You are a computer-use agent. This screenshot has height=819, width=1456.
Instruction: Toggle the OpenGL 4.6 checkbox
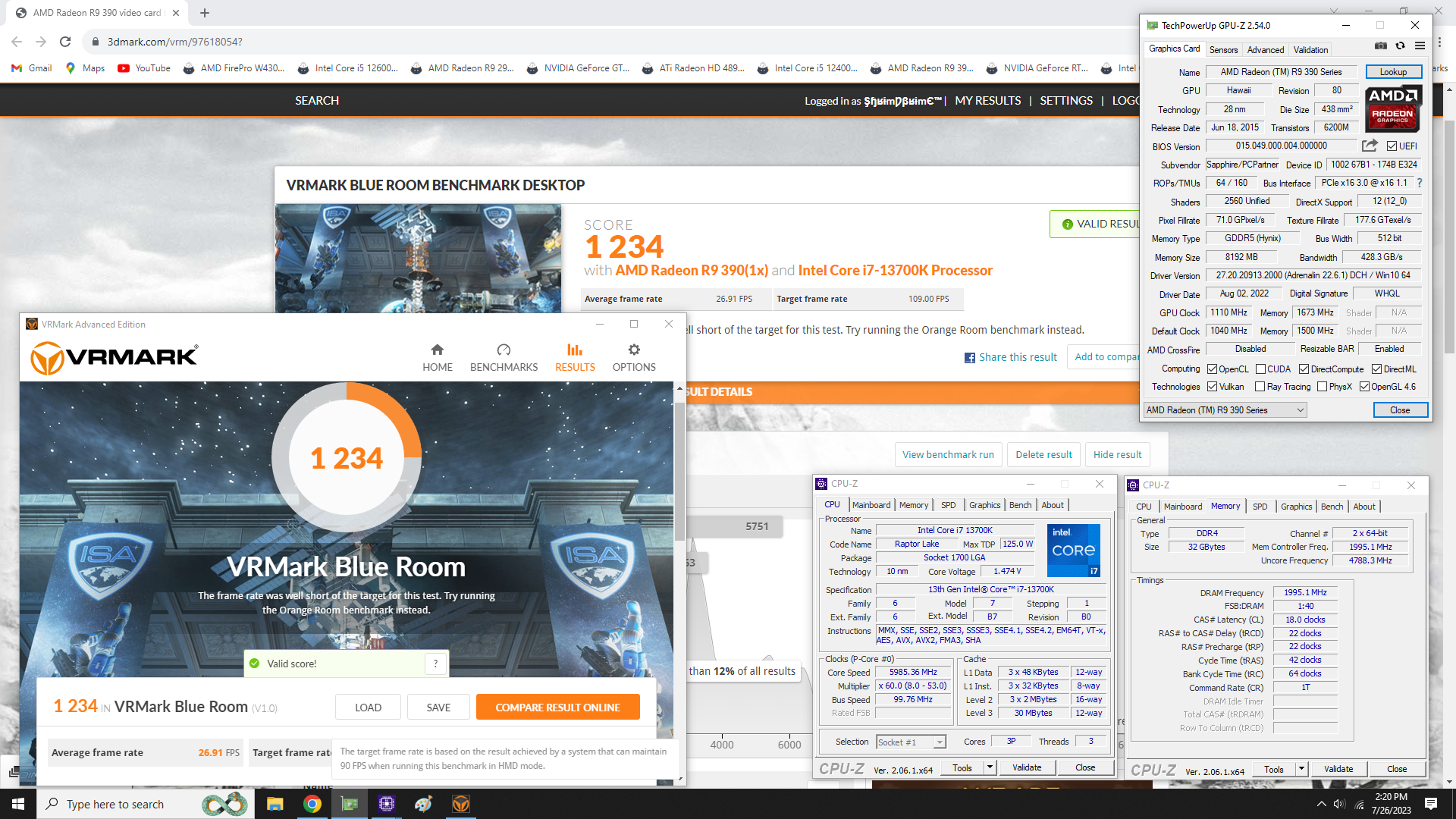tap(1364, 387)
